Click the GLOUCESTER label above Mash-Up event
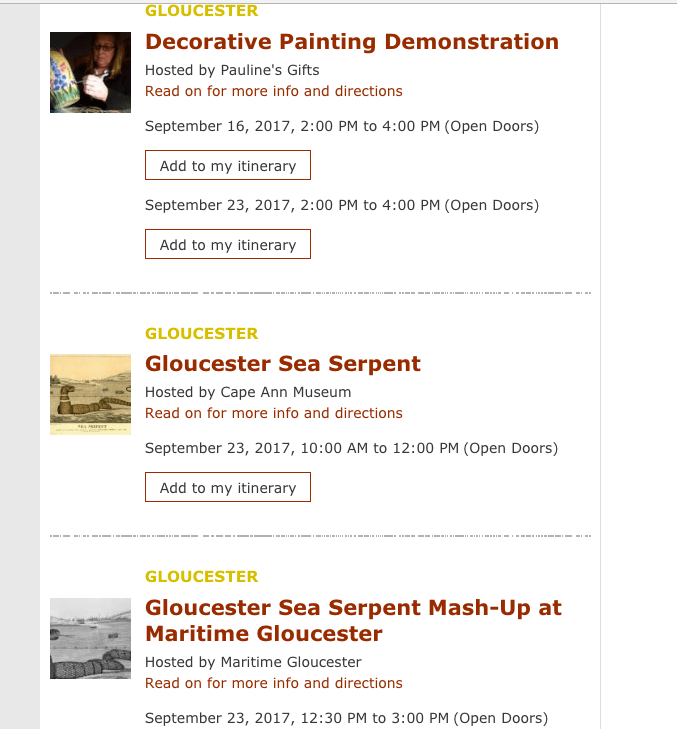The width and height of the screenshot is (677, 729). coord(201,576)
